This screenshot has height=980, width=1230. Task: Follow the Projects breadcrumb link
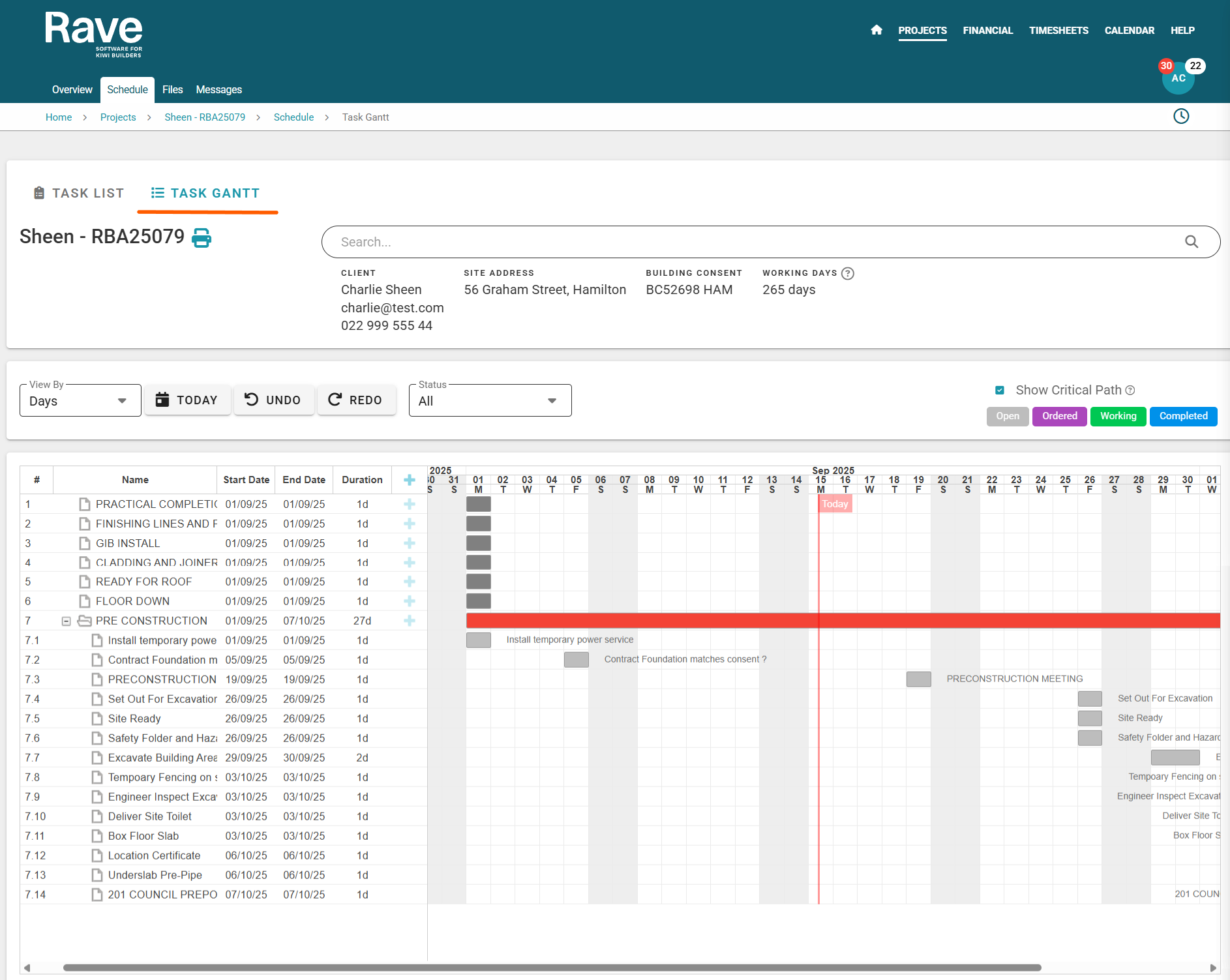pos(118,117)
